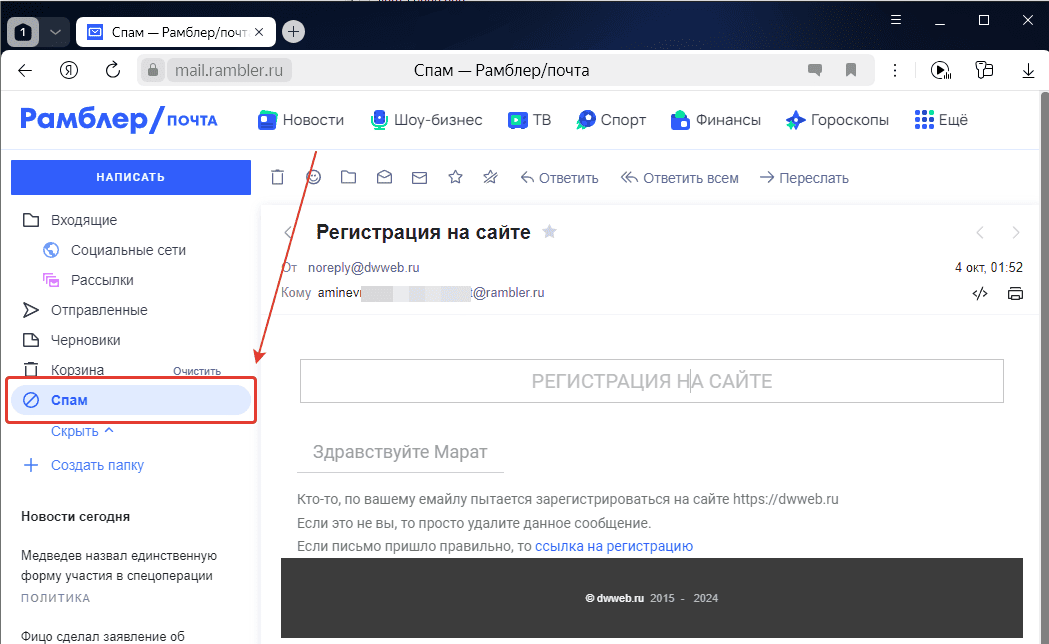Reply with the Ответить button
The height and width of the screenshot is (644, 1049).
pos(559,178)
